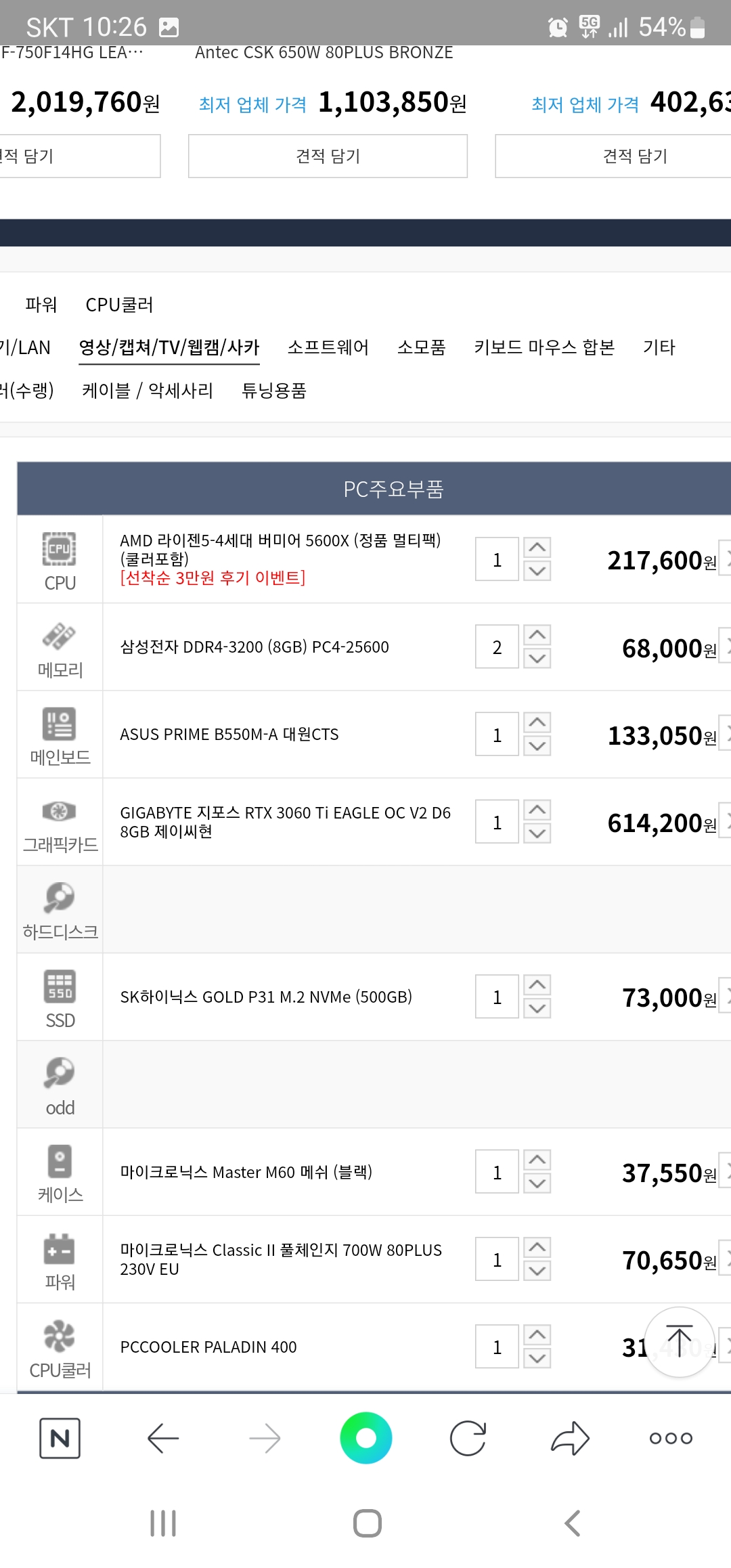The image size is (731, 1568).
Task: Open the 최저 업체 가격 link for 1,103,850원
Action: 252,104
